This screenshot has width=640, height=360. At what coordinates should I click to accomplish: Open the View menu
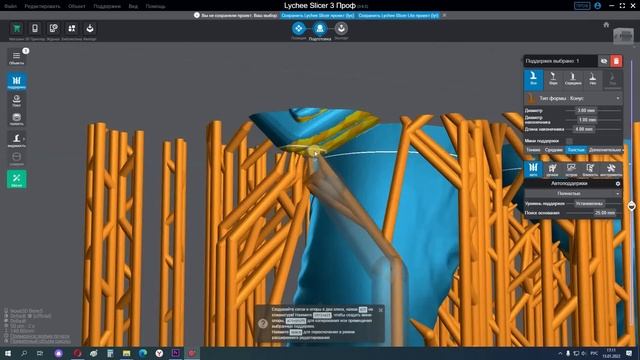pos(133,6)
